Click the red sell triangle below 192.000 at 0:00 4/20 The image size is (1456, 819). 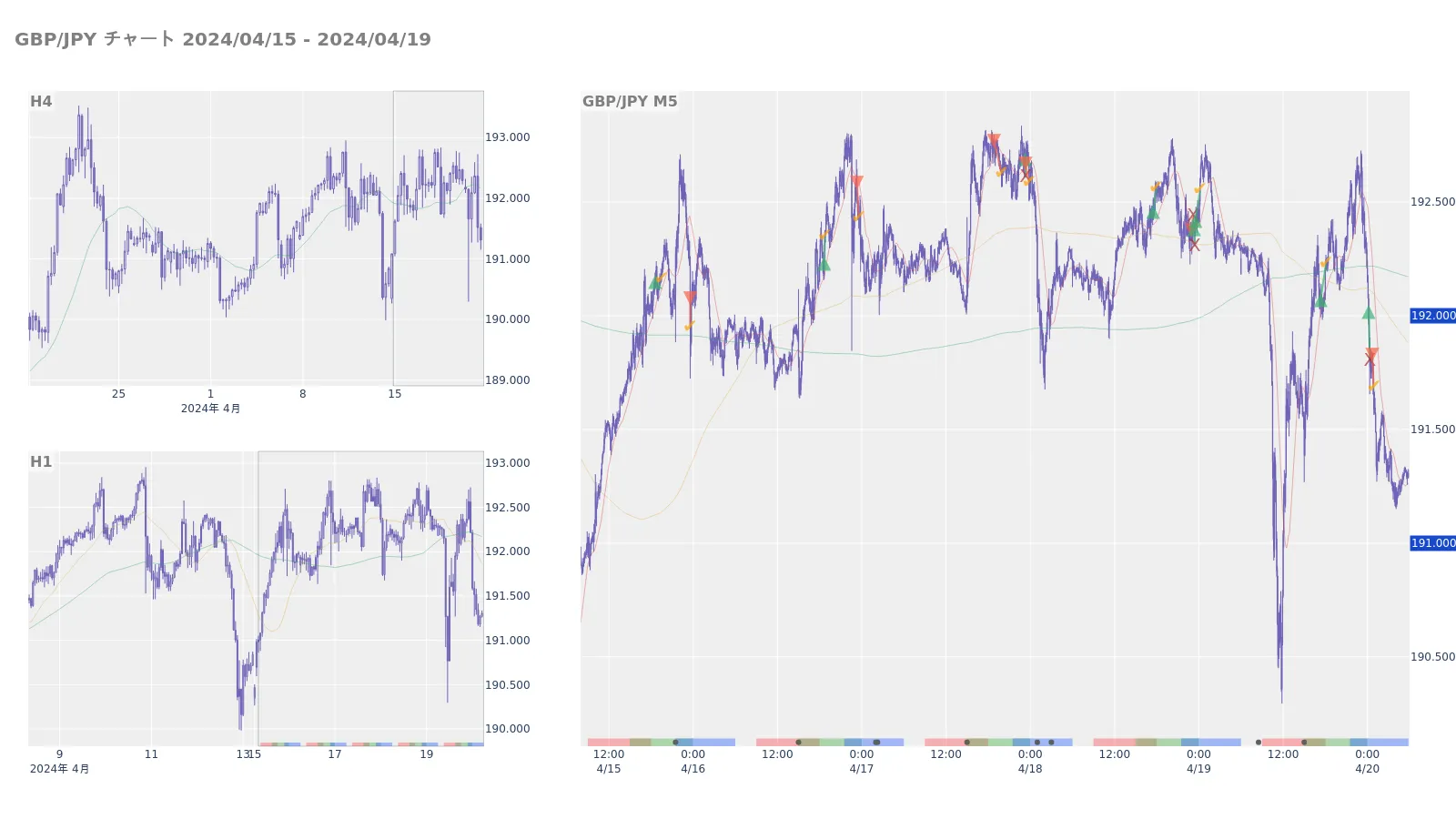(1372, 353)
